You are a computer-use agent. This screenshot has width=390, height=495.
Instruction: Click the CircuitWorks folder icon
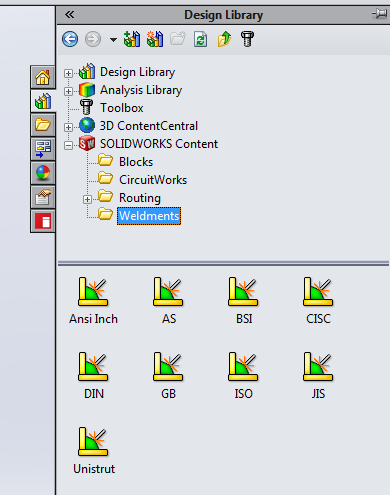pos(106,178)
